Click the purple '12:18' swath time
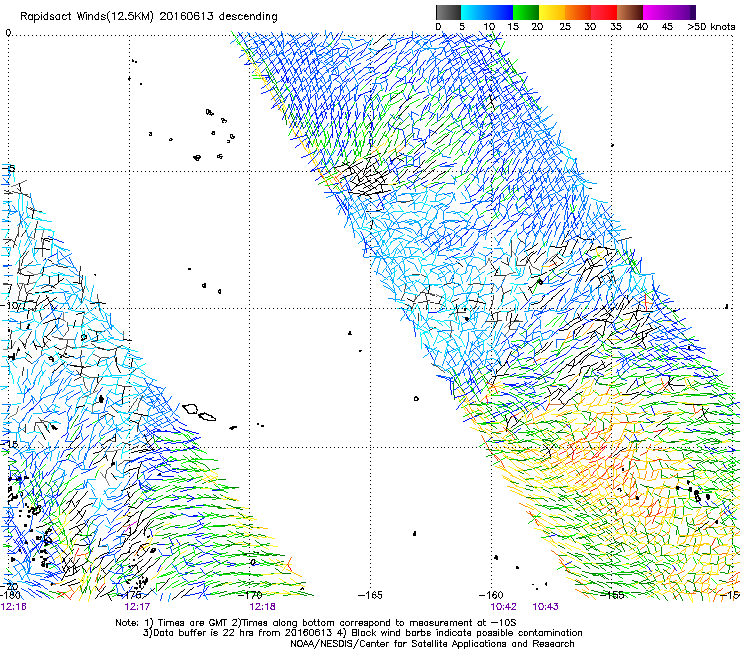The height and width of the screenshot is (650, 740). tap(262, 607)
